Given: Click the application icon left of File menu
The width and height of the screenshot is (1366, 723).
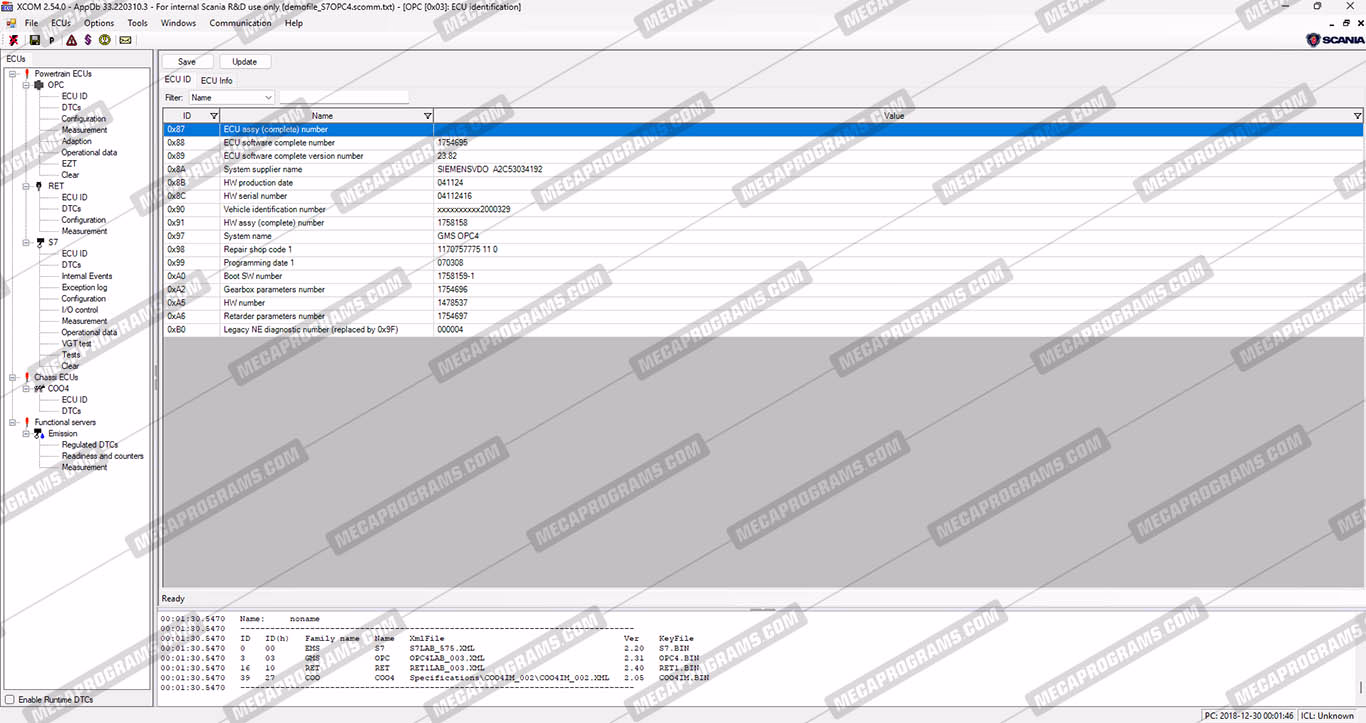Looking at the screenshot, I should (11, 22).
